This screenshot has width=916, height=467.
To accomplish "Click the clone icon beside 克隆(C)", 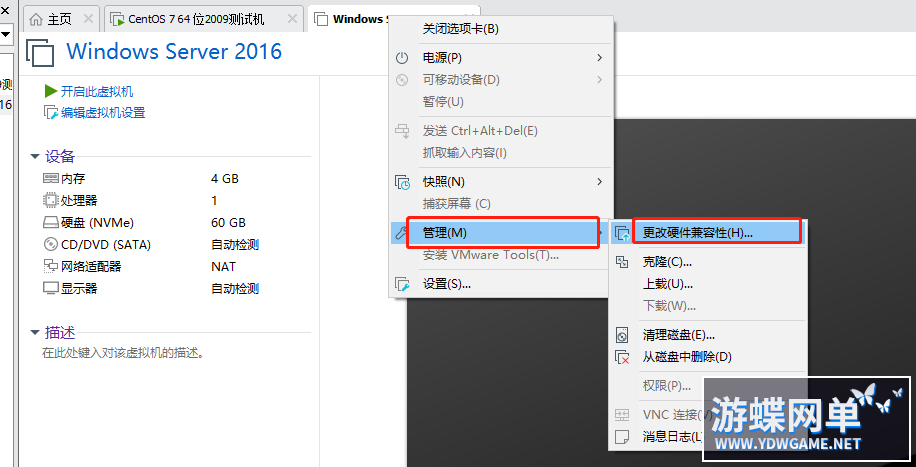I will (x=622, y=262).
